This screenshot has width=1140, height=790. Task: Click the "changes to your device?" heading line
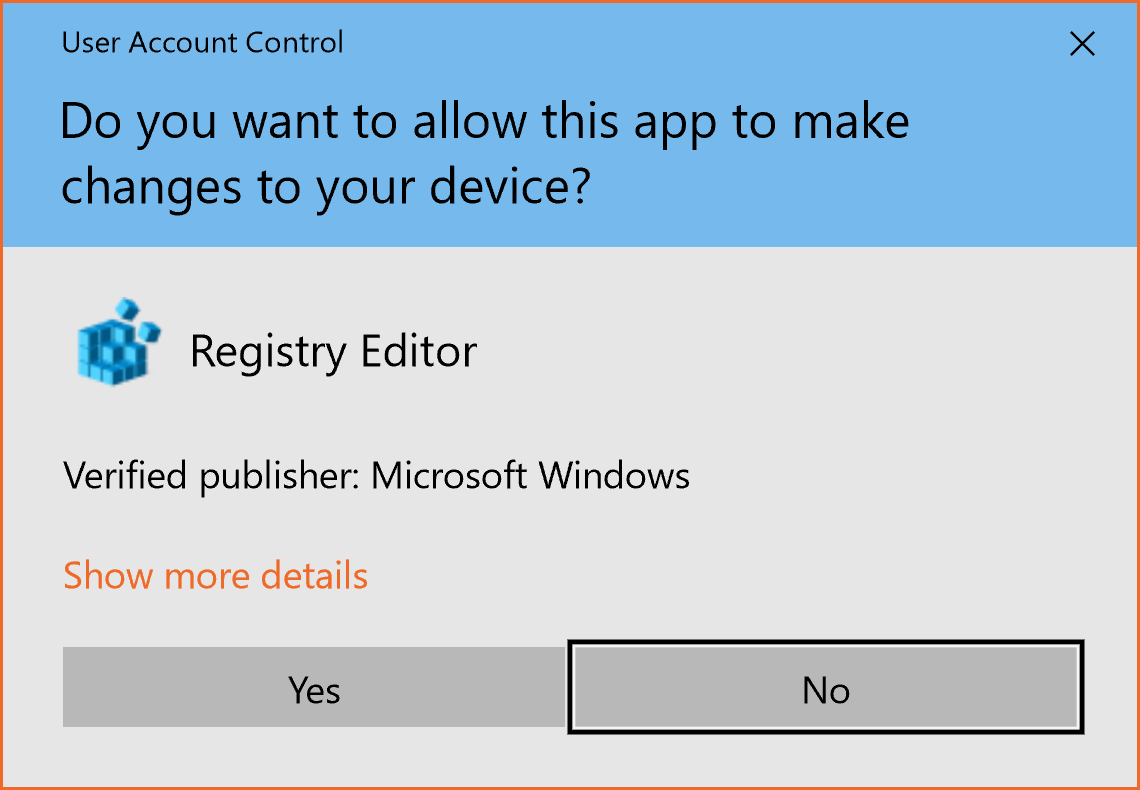(324, 188)
